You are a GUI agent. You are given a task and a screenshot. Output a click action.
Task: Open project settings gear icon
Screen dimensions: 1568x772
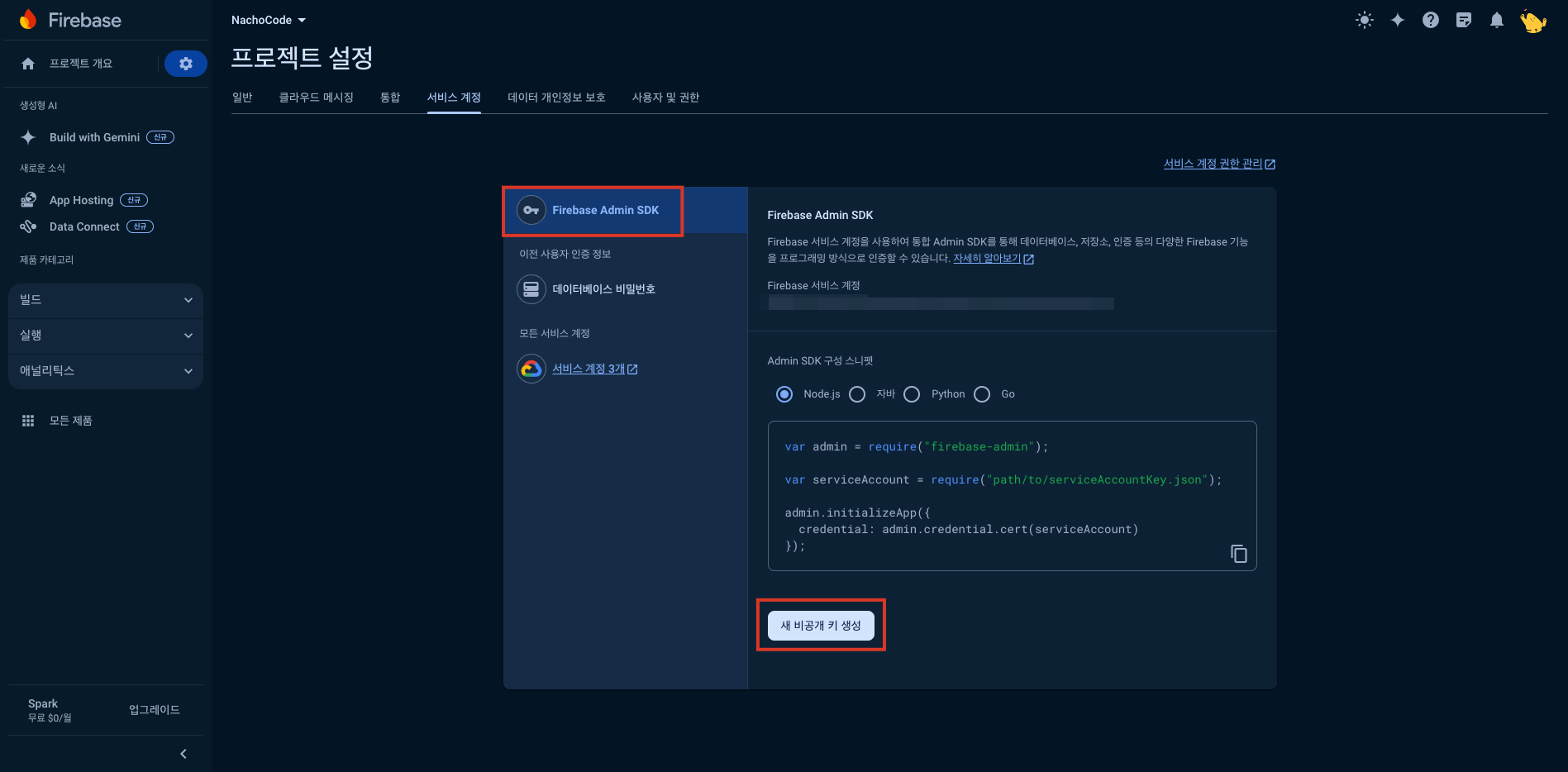point(186,64)
